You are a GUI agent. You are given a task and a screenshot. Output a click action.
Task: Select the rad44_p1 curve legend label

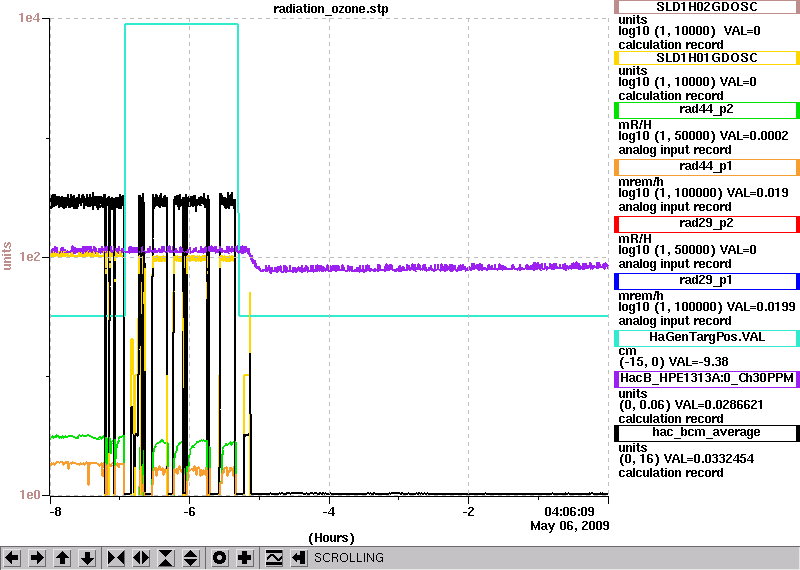[x=707, y=166]
